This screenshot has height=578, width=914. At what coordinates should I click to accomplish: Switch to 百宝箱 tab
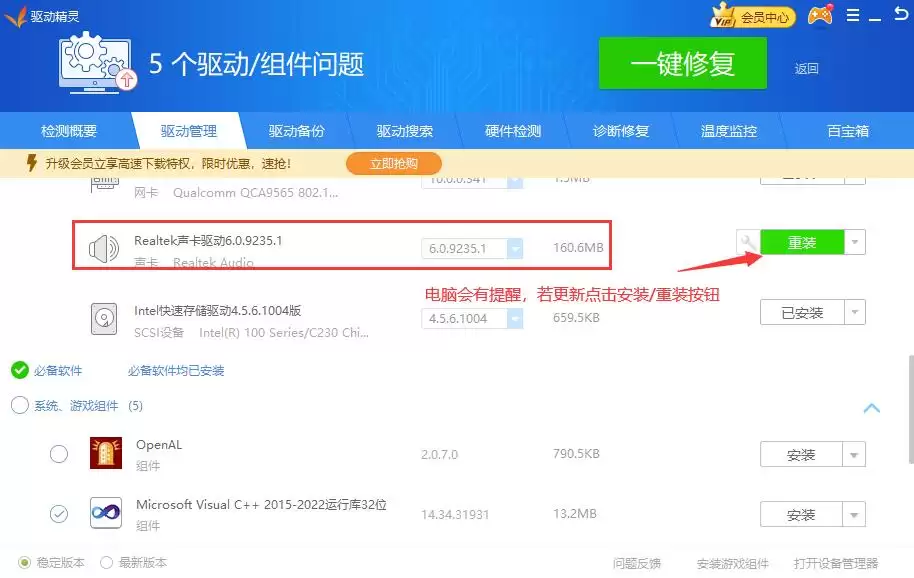[848, 131]
